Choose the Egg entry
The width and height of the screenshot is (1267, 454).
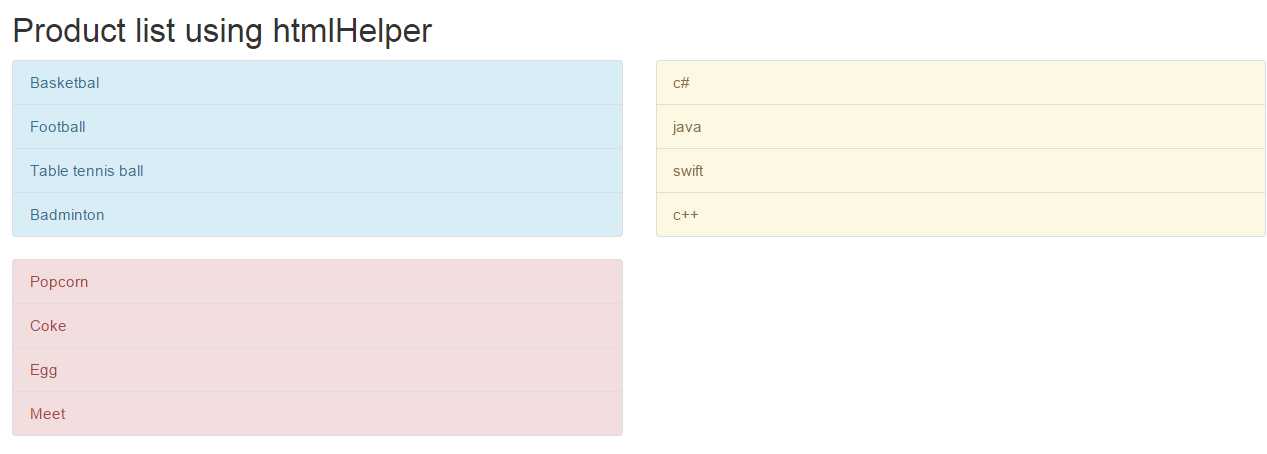point(44,370)
